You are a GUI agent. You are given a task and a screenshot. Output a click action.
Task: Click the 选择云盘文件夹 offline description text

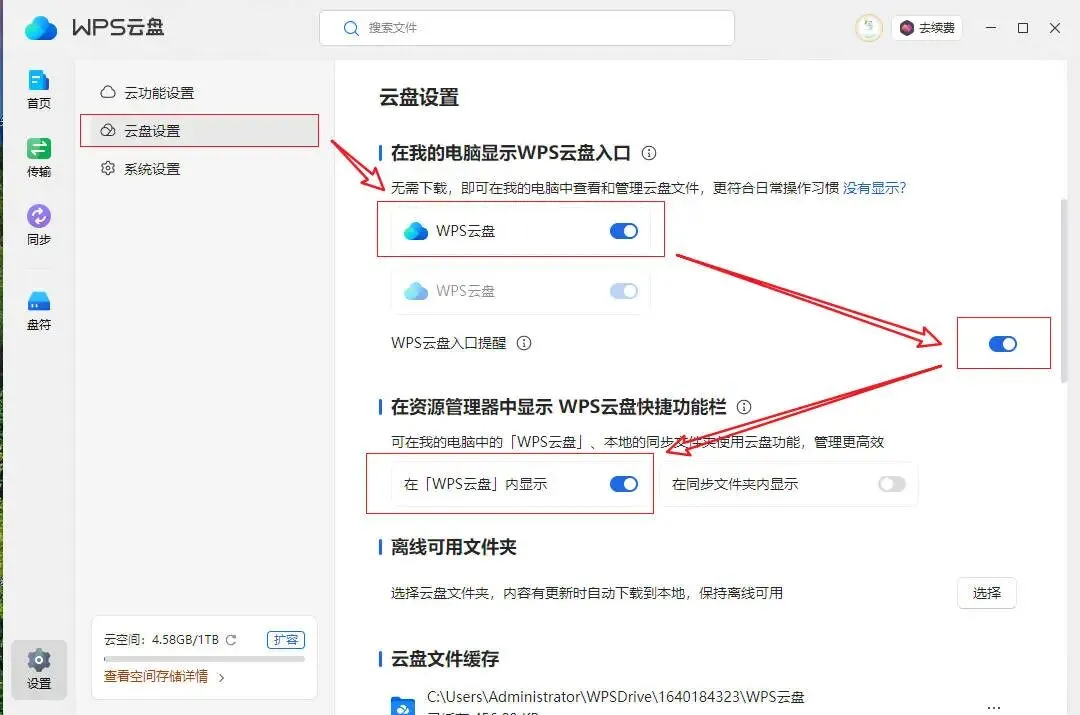pos(587,593)
